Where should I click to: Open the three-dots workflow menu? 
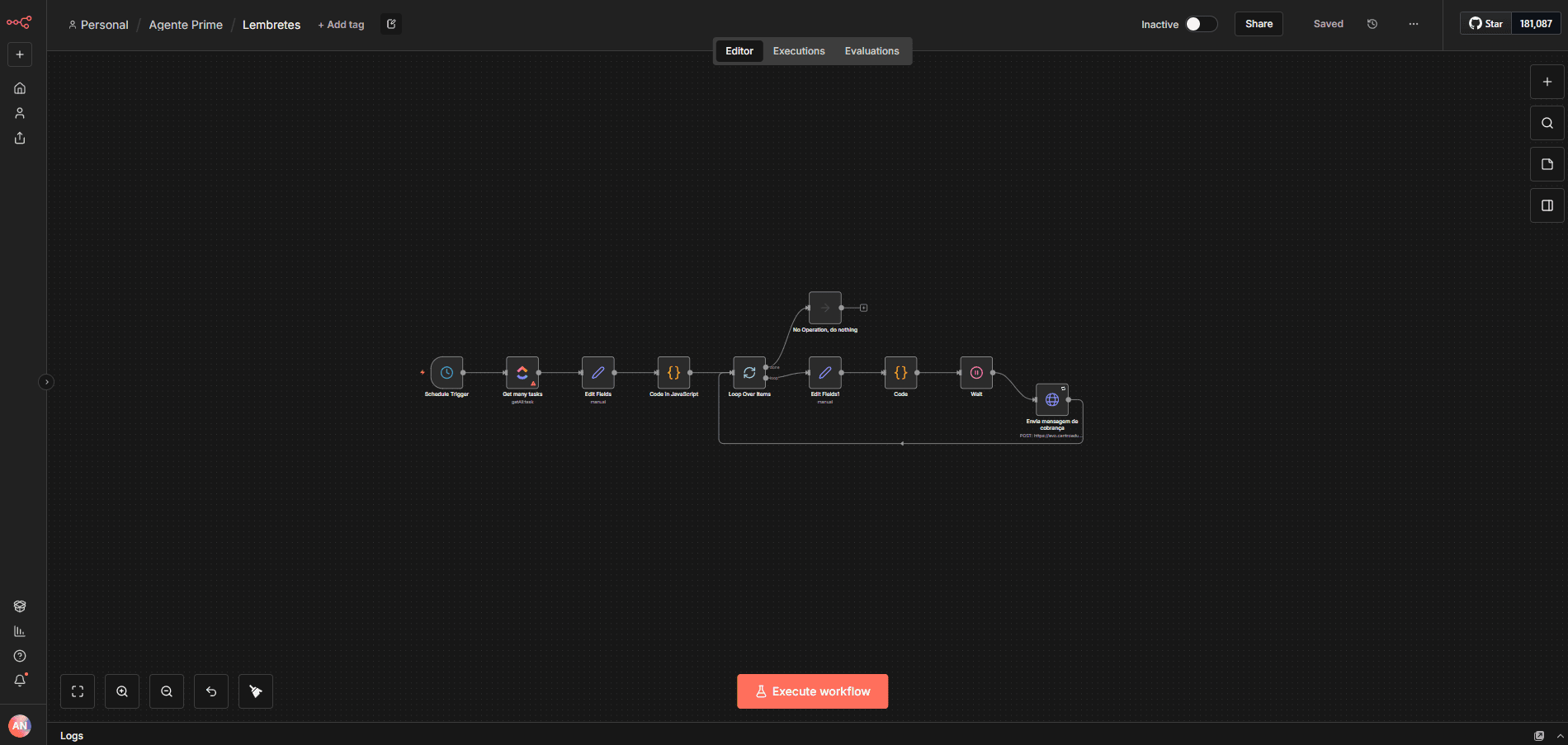[1414, 24]
